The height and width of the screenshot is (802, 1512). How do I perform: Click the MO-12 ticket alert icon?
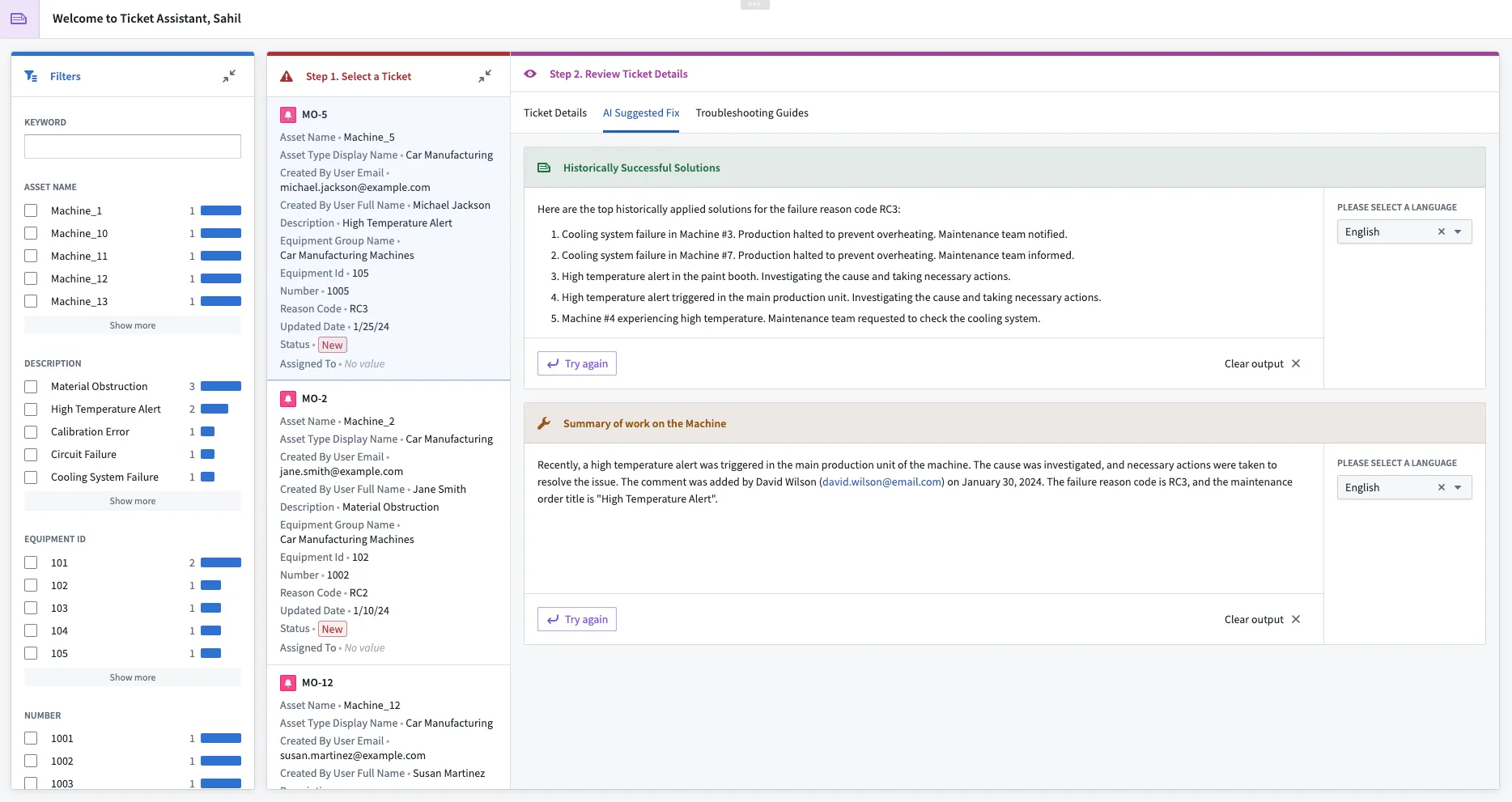pos(288,683)
